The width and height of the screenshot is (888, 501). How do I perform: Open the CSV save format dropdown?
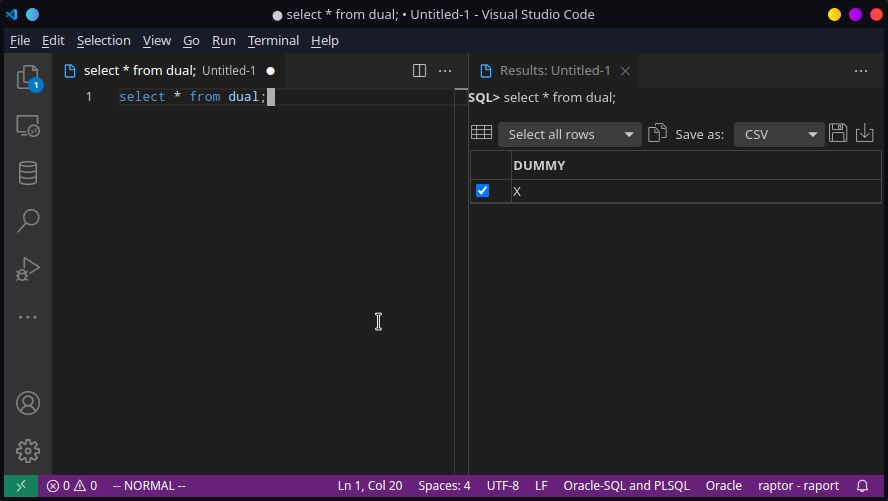[x=779, y=134]
